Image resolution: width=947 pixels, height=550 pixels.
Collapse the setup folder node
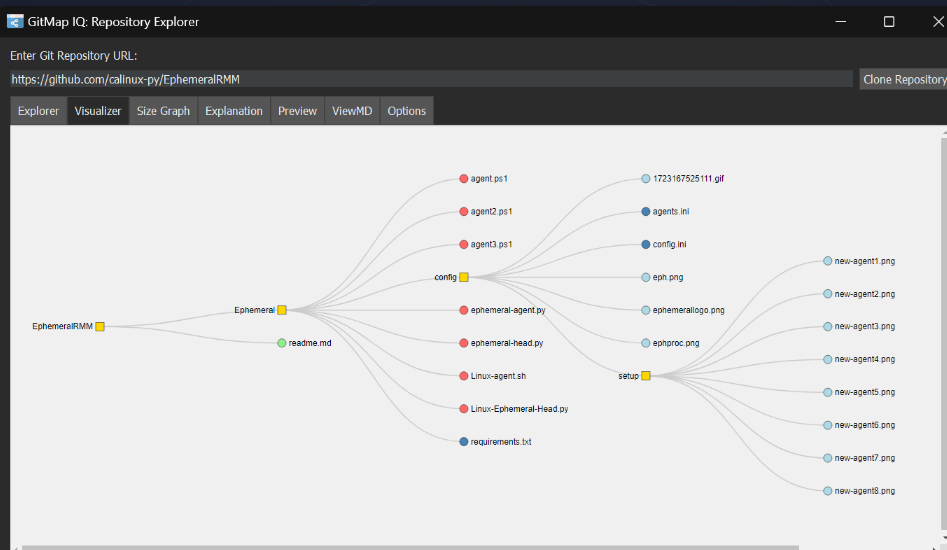(646, 376)
